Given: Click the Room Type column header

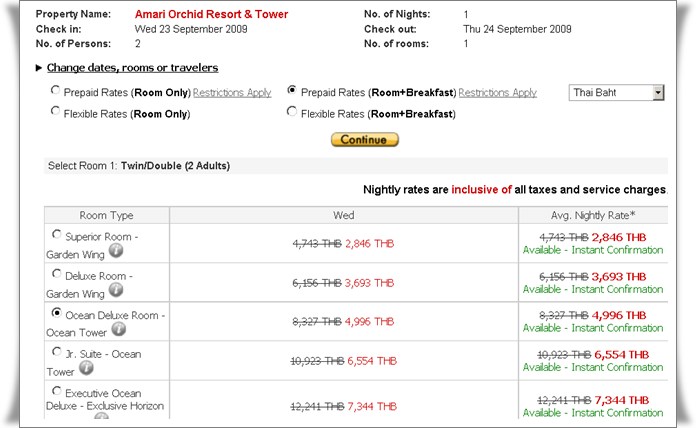Looking at the screenshot, I should pos(107,215).
